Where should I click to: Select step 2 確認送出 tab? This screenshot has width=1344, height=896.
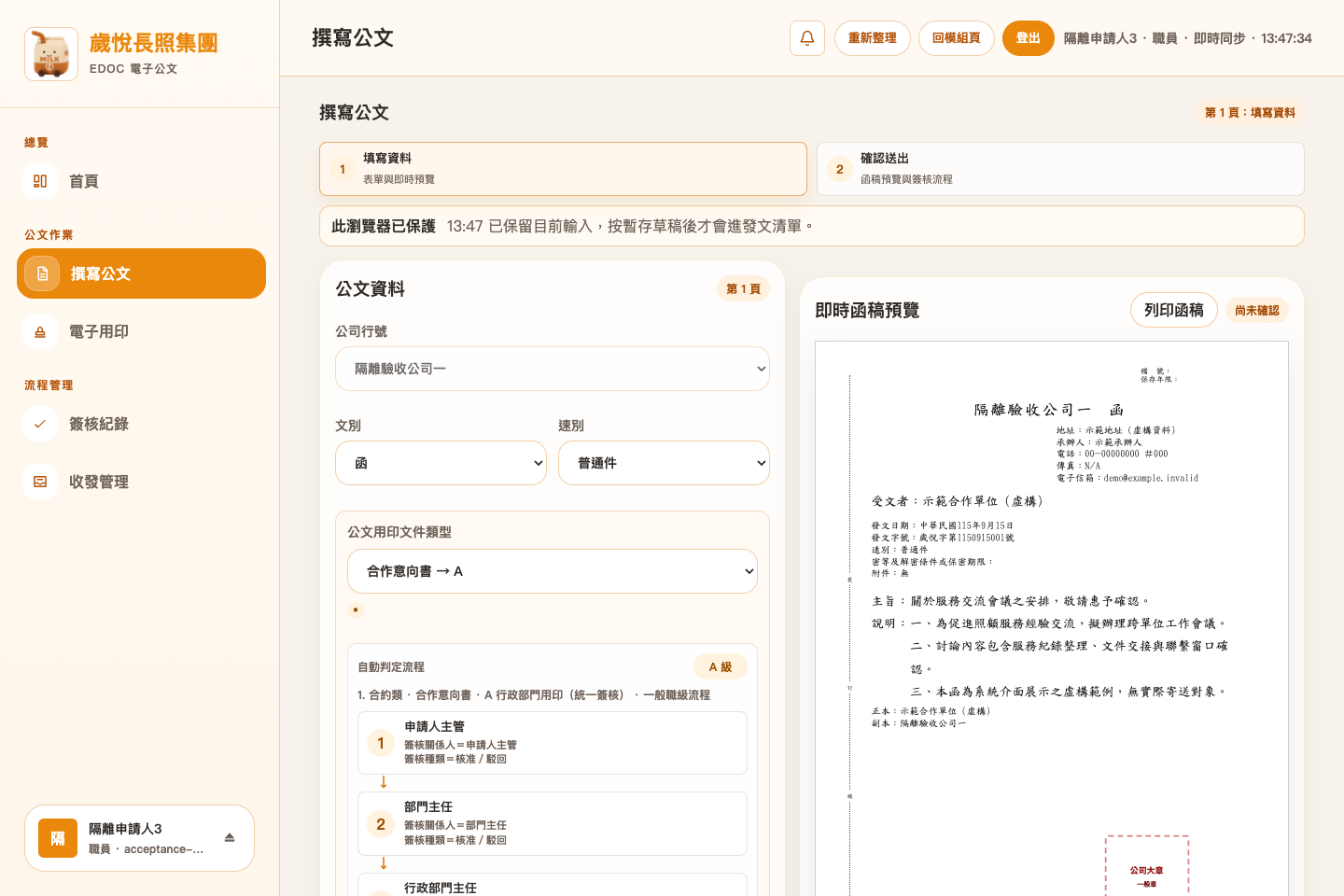(x=1060, y=169)
